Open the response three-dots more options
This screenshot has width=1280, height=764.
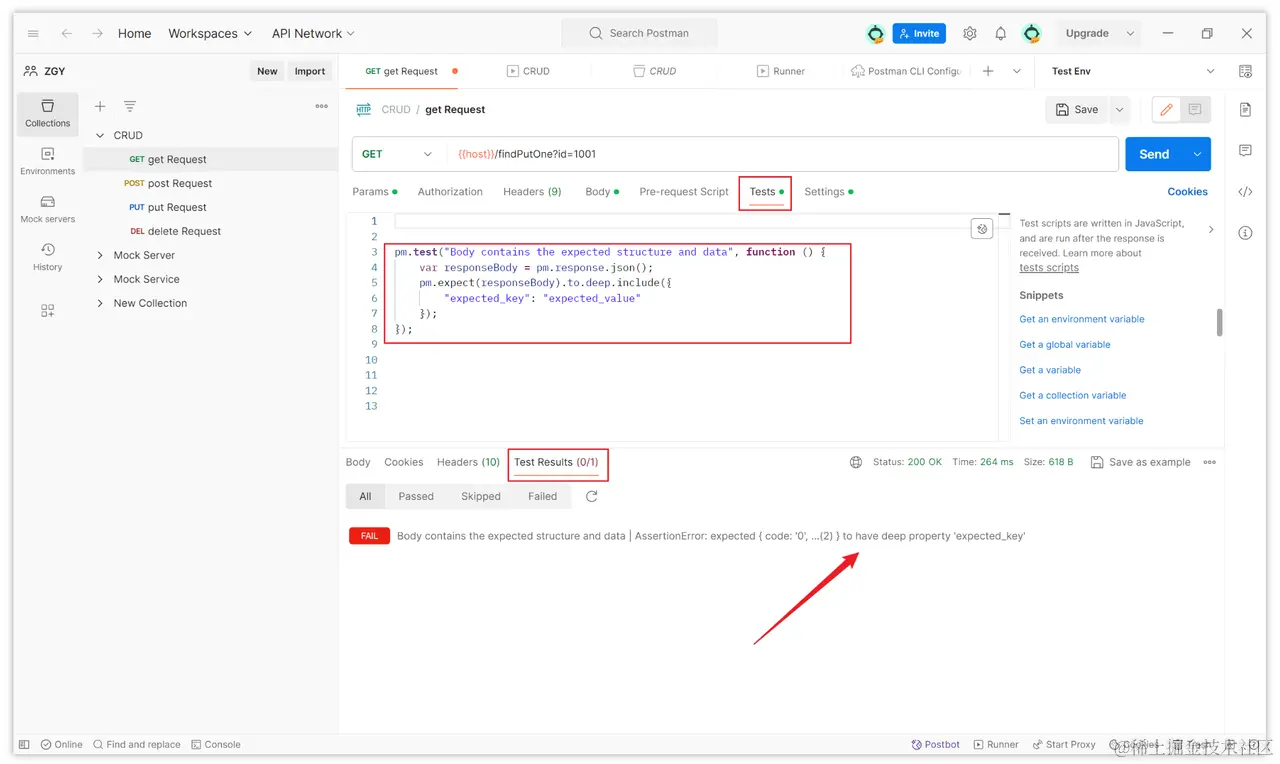1210,462
